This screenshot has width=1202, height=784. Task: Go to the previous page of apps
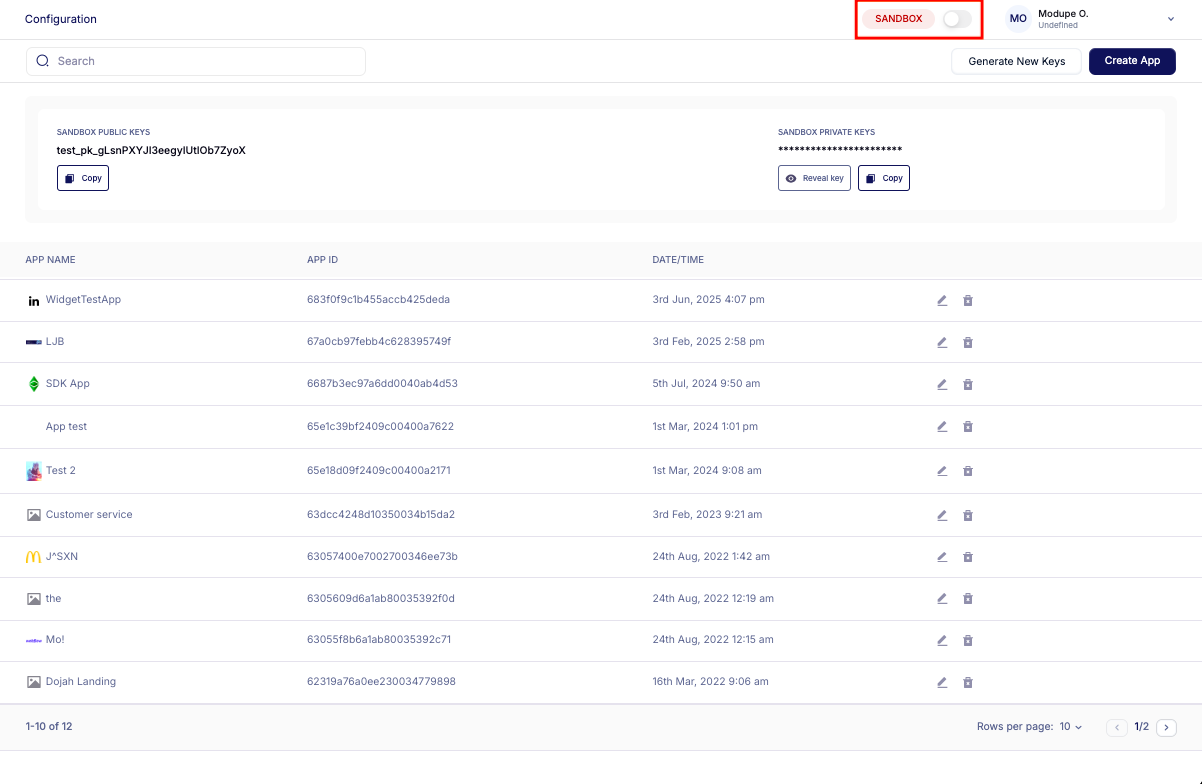click(x=1117, y=727)
